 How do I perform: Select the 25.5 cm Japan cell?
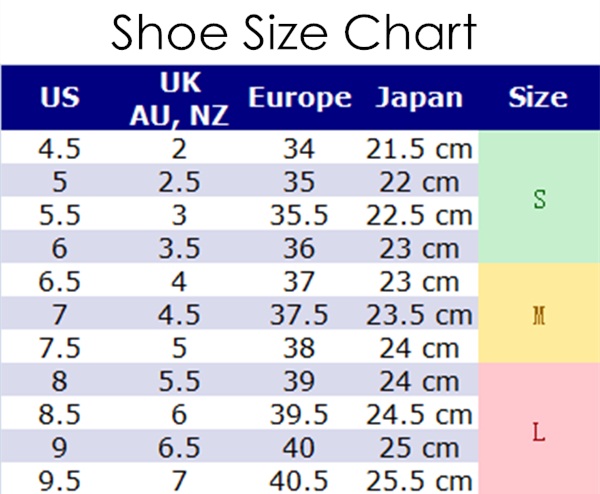(419, 481)
